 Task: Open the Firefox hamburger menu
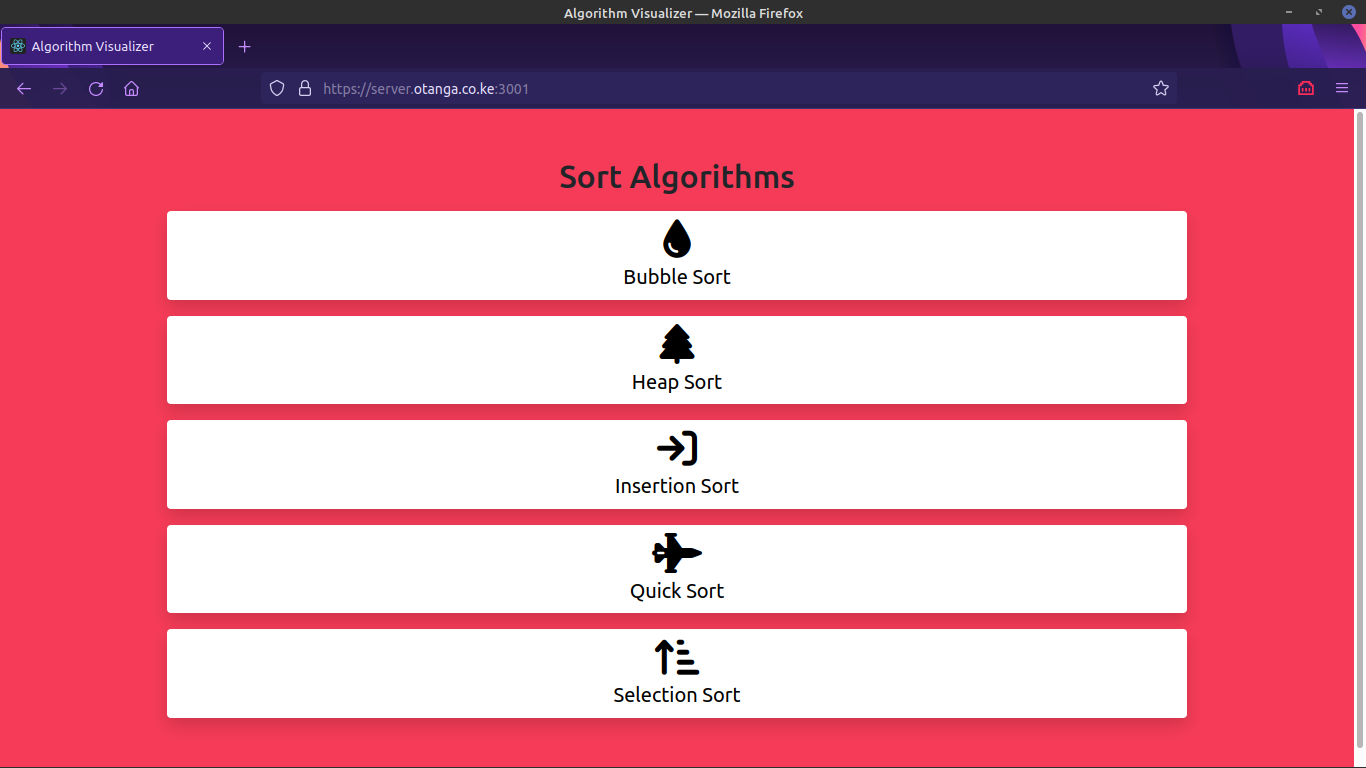pos(1342,89)
